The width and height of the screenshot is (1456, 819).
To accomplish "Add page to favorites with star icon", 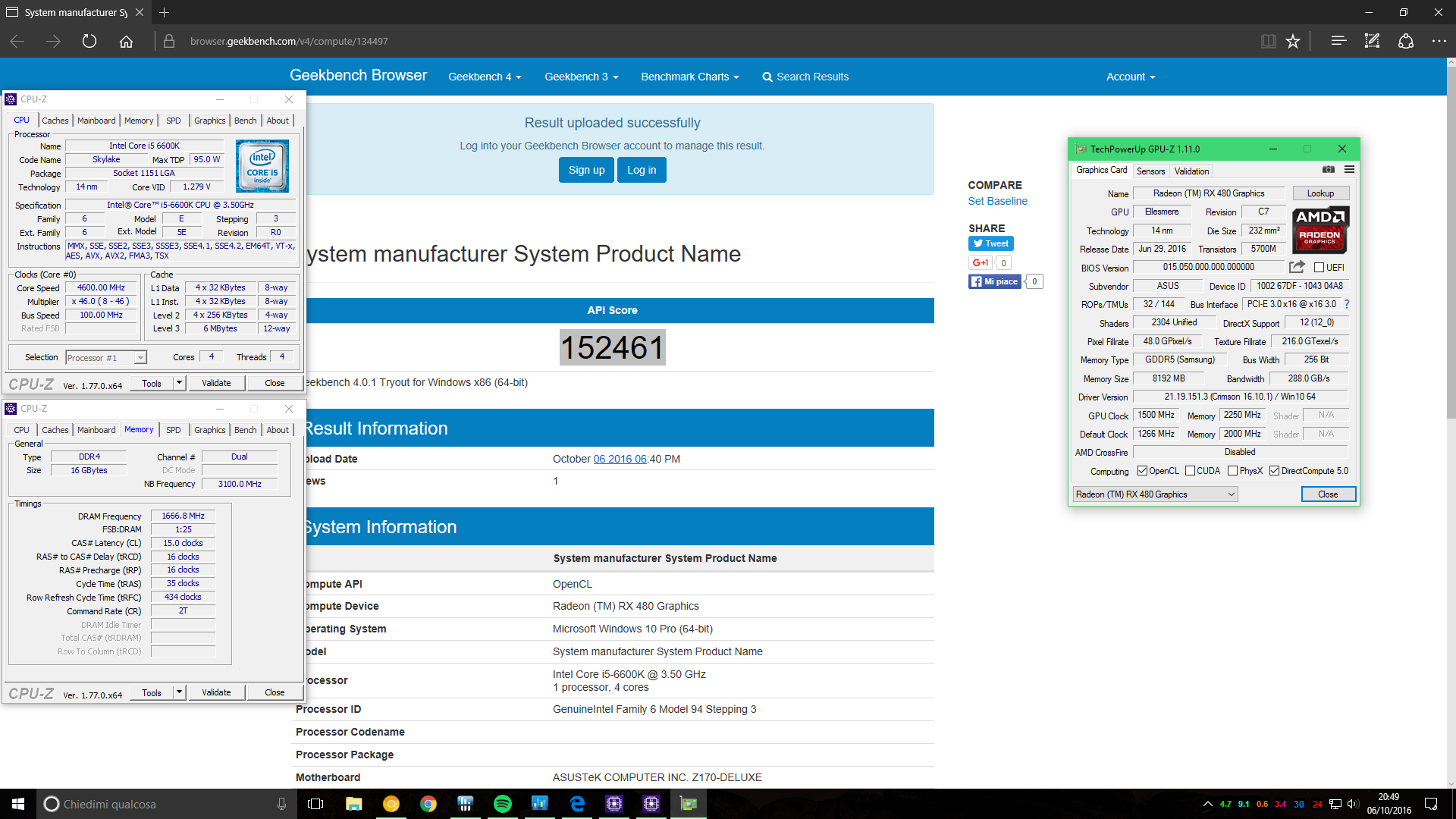I will [x=1293, y=41].
